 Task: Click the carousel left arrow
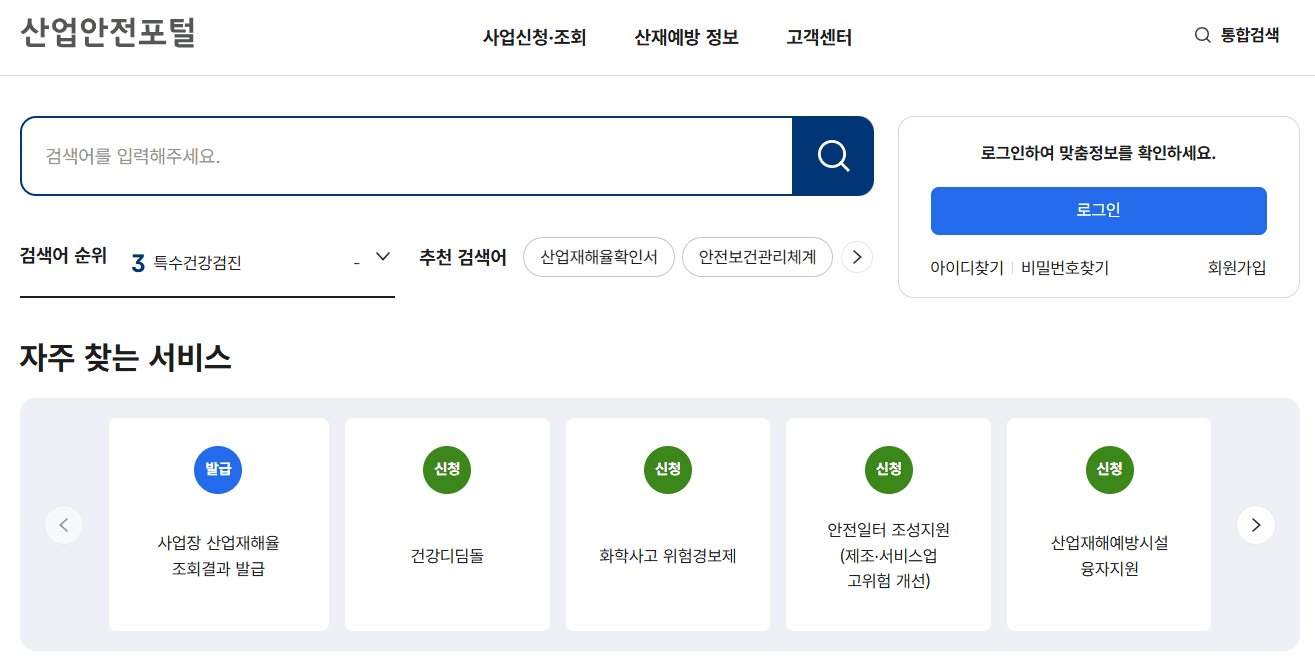pos(64,524)
